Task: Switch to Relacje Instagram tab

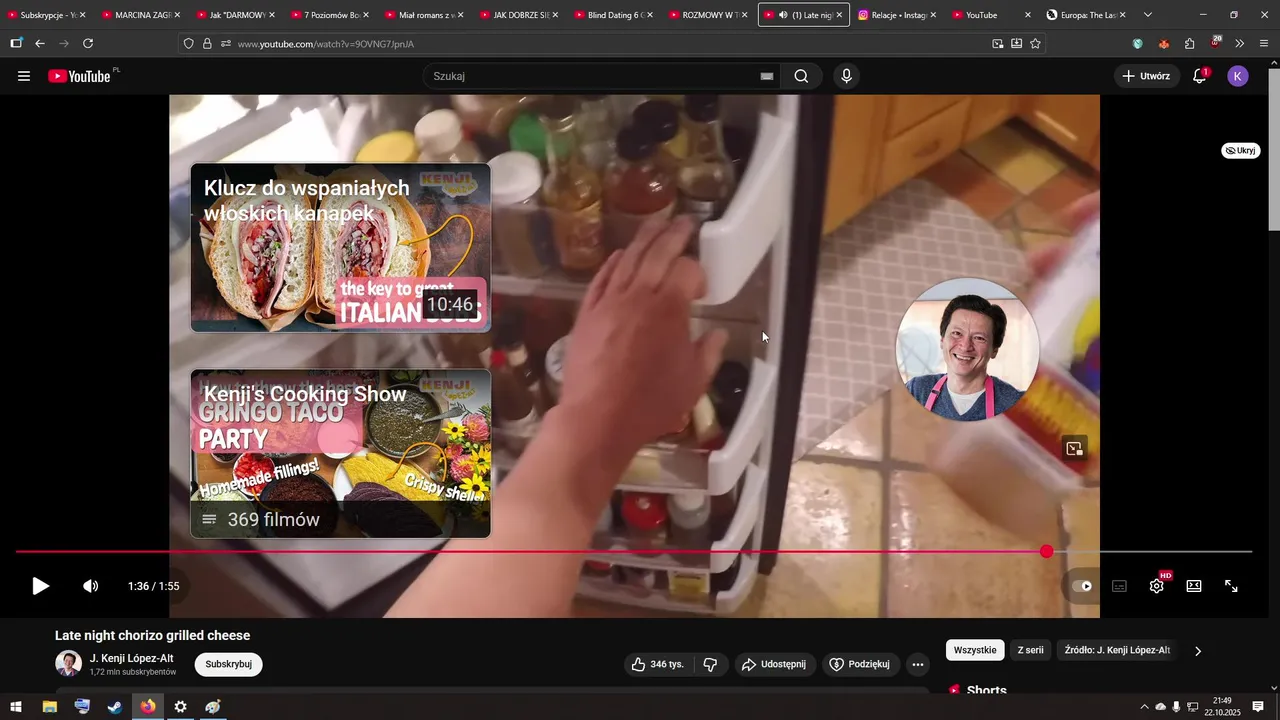Action: (x=898, y=15)
